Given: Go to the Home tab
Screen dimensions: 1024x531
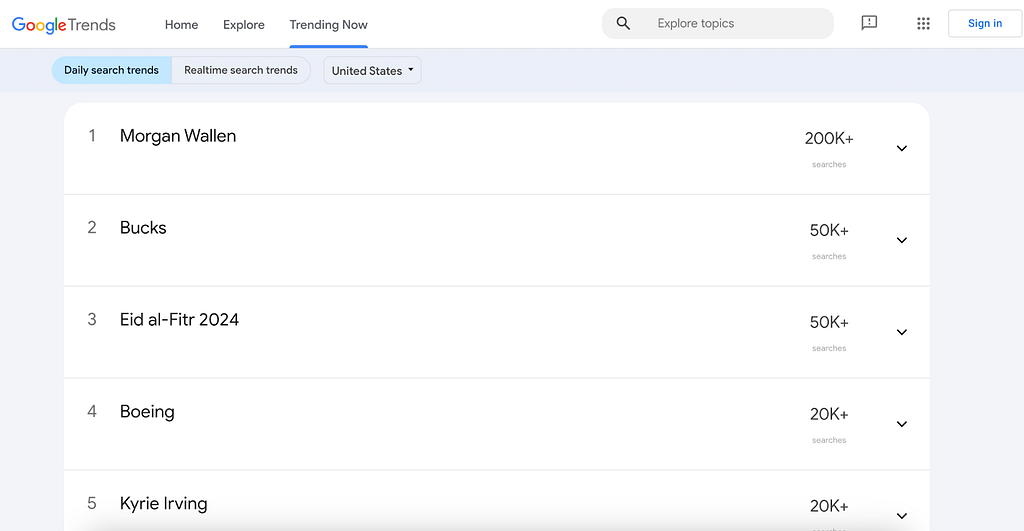Looking at the screenshot, I should click(x=182, y=25).
